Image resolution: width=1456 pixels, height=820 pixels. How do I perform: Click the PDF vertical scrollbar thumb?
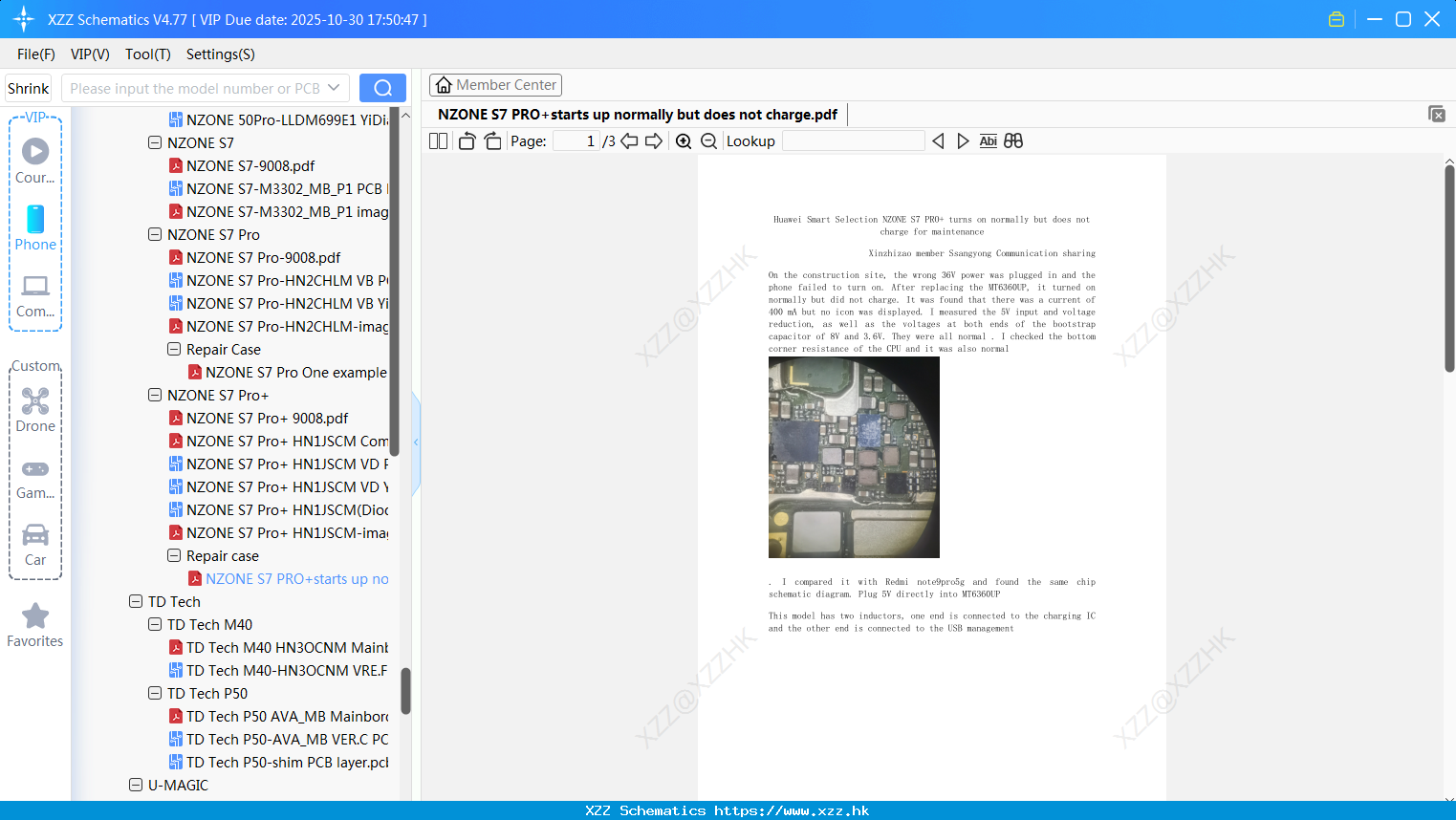tap(1449, 268)
